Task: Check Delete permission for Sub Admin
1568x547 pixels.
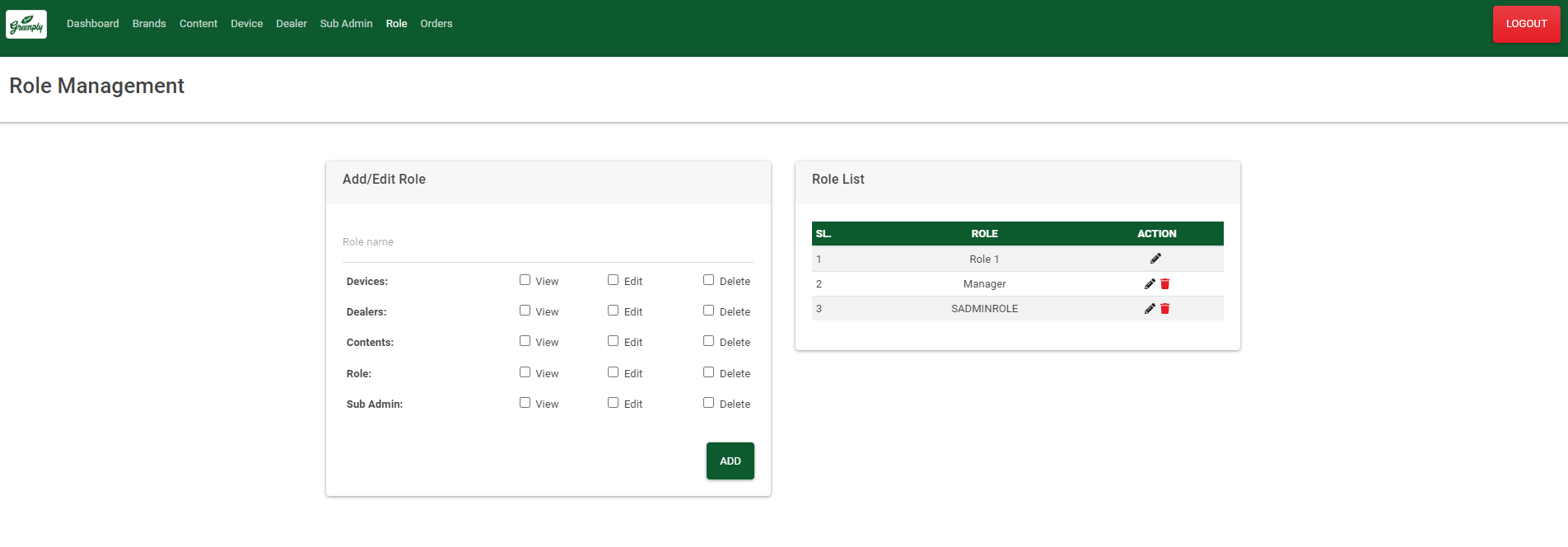Action: (x=708, y=403)
